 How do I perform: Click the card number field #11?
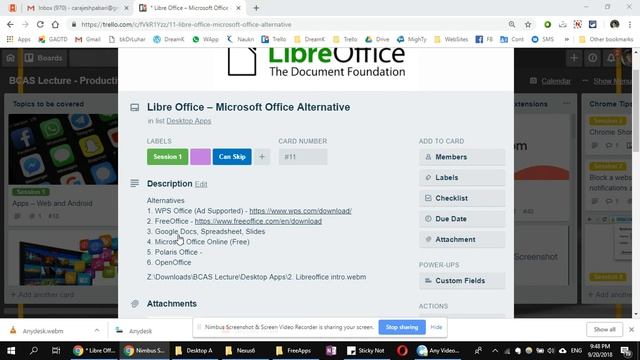click(303, 157)
